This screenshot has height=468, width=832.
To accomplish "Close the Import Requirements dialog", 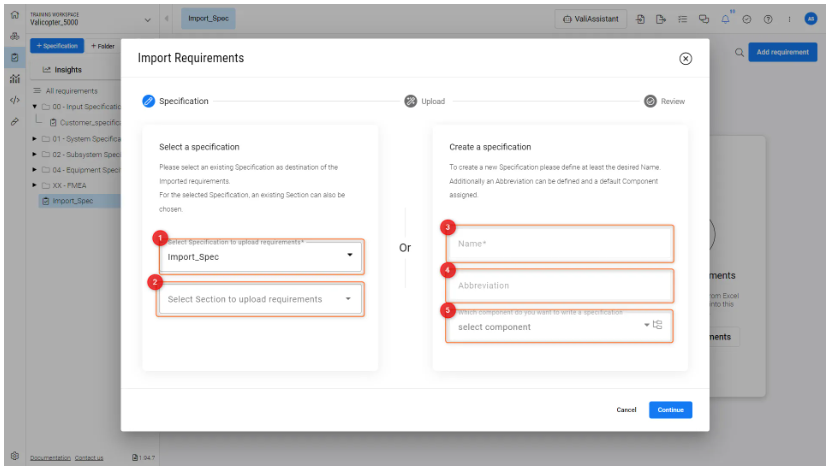I will point(685,59).
